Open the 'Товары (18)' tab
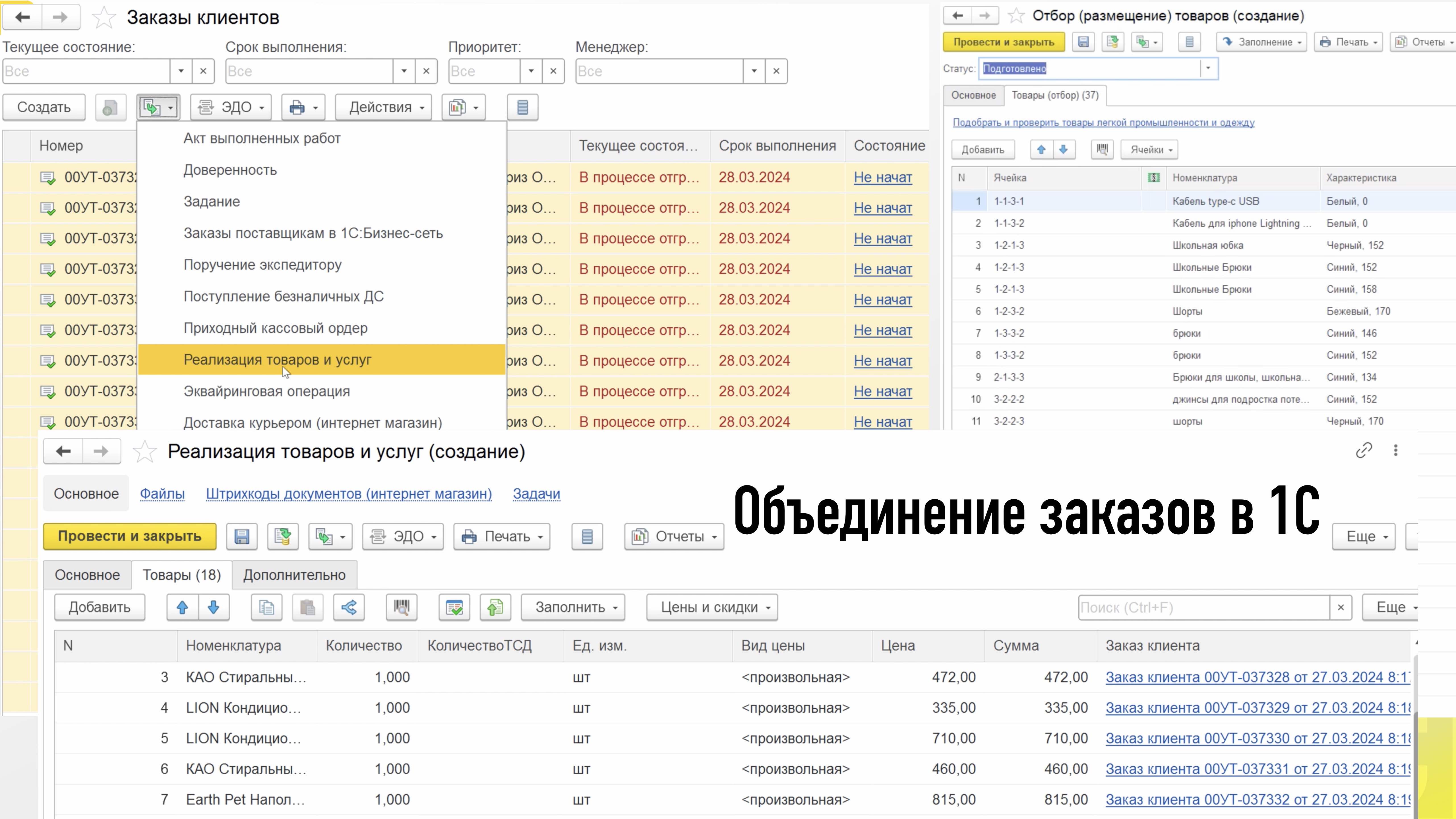 click(181, 575)
